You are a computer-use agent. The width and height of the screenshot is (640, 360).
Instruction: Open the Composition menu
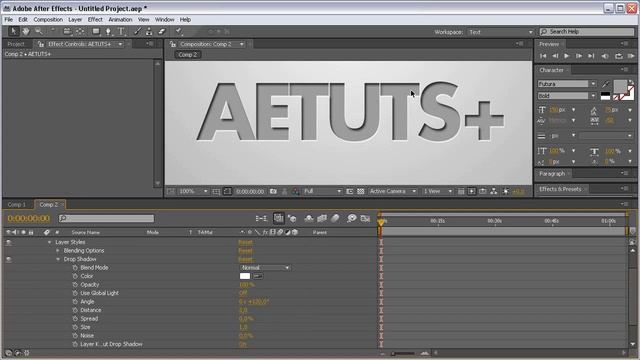48,20
